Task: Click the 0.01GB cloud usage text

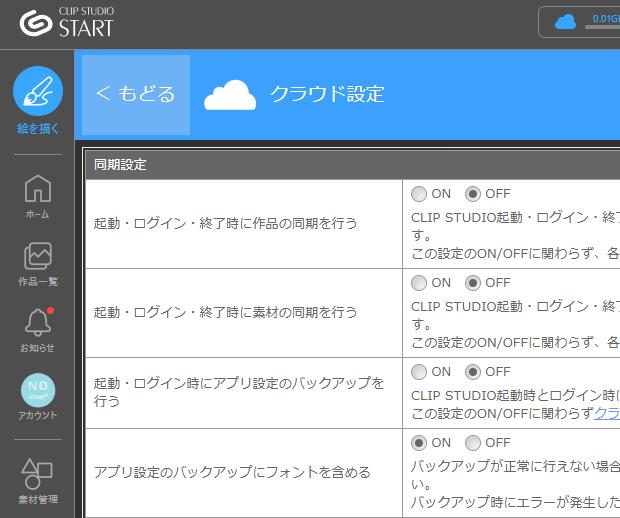Action: [606, 18]
